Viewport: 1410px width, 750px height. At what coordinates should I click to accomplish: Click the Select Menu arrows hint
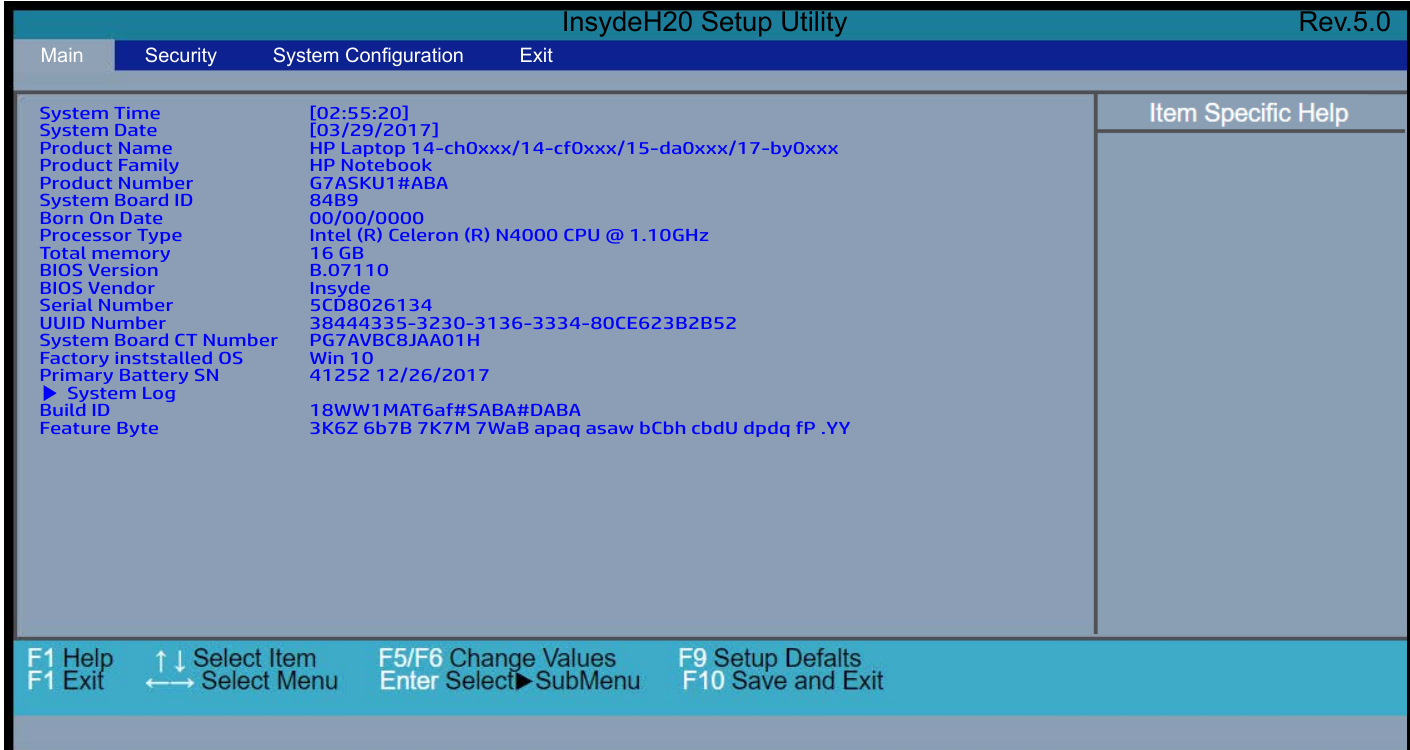click(241, 682)
